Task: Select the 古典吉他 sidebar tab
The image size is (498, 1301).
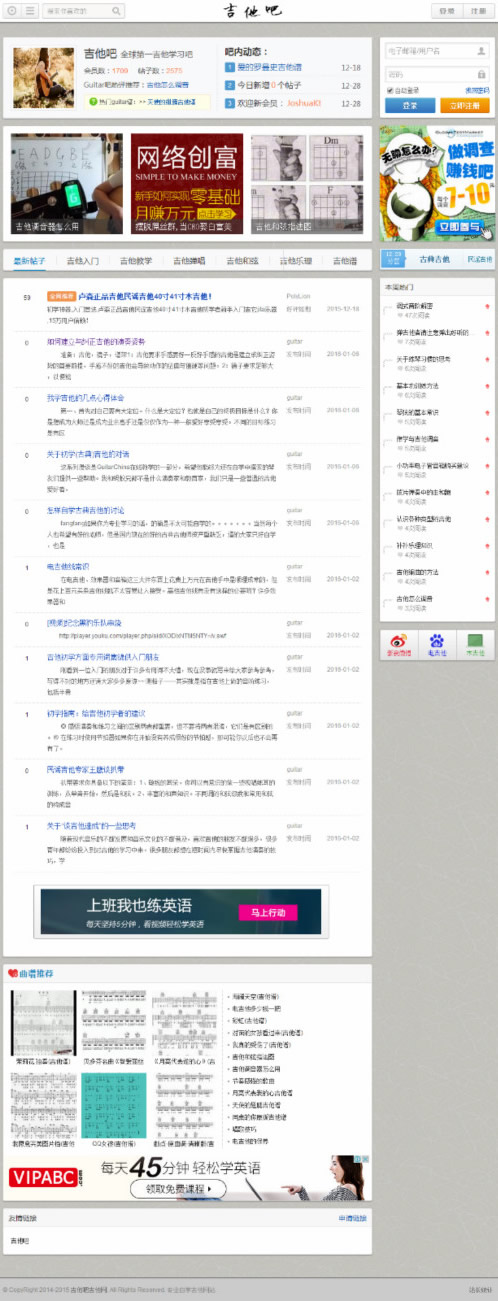Action: point(434,259)
